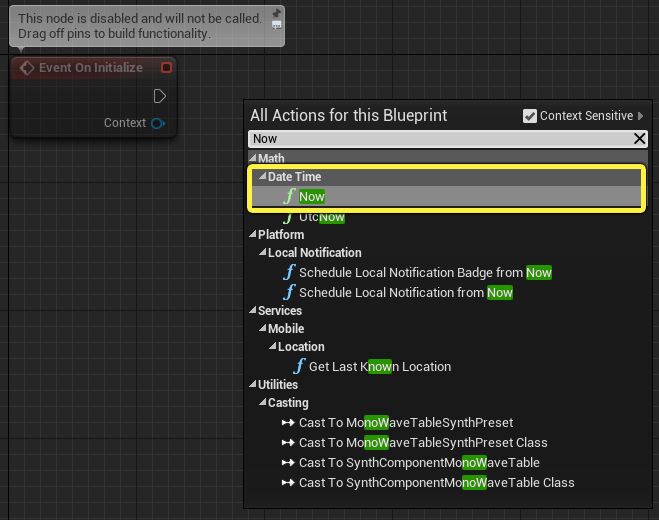Click the execution output pin arrow
The image size is (659, 520).
coord(160,96)
